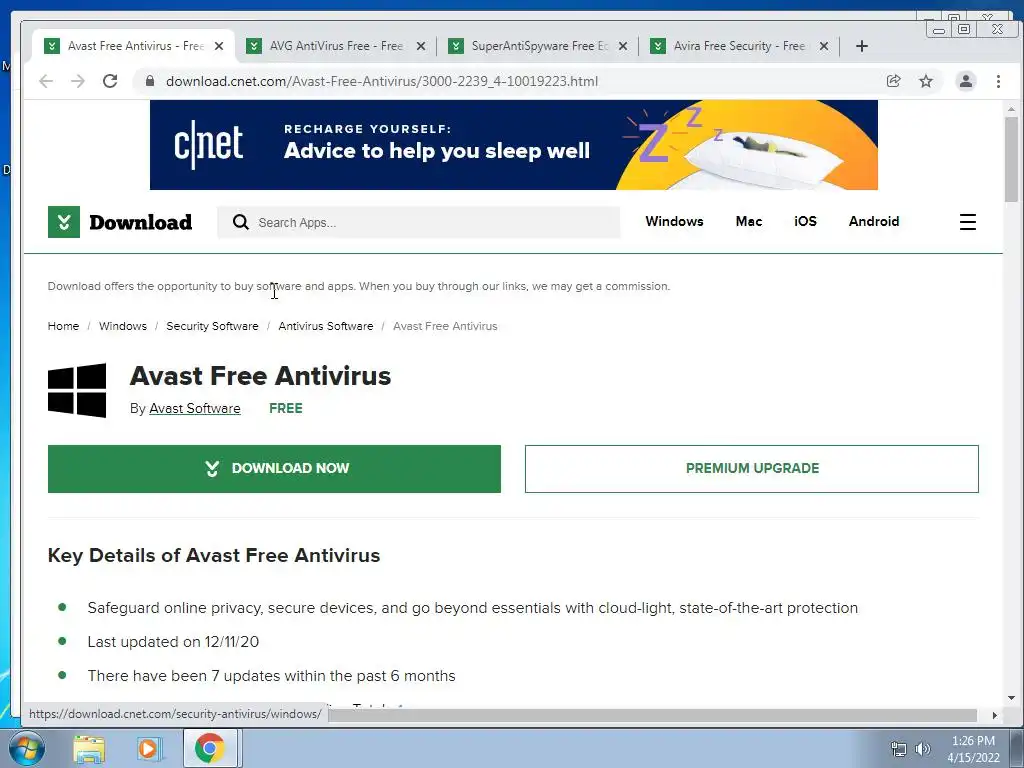Close the Avira Free Security tab
Screen dimensions: 1024x768
click(824, 46)
